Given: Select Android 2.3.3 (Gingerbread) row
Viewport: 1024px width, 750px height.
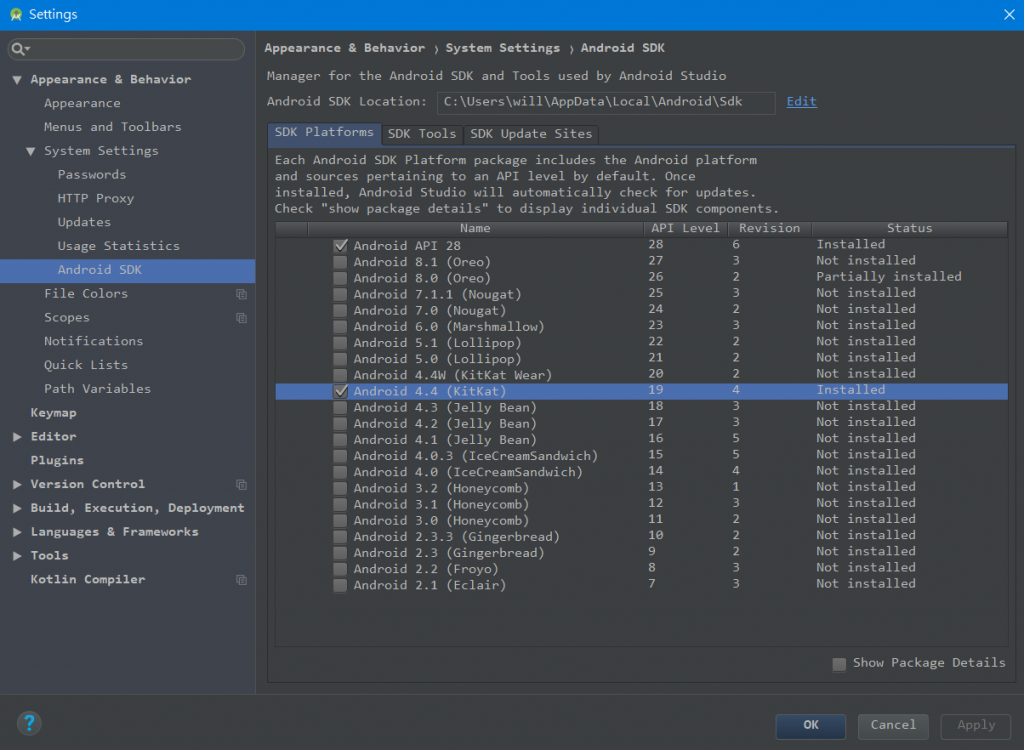Looking at the screenshot, I should pyautogui.click(x=641, y=536).
